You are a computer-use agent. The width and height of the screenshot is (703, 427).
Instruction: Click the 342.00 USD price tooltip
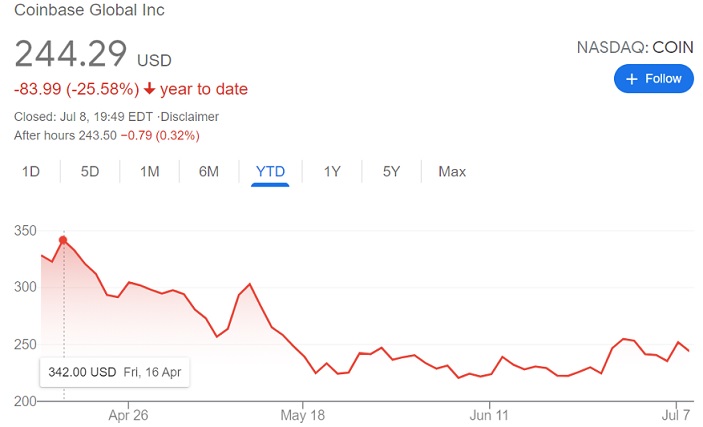point(115,372)
